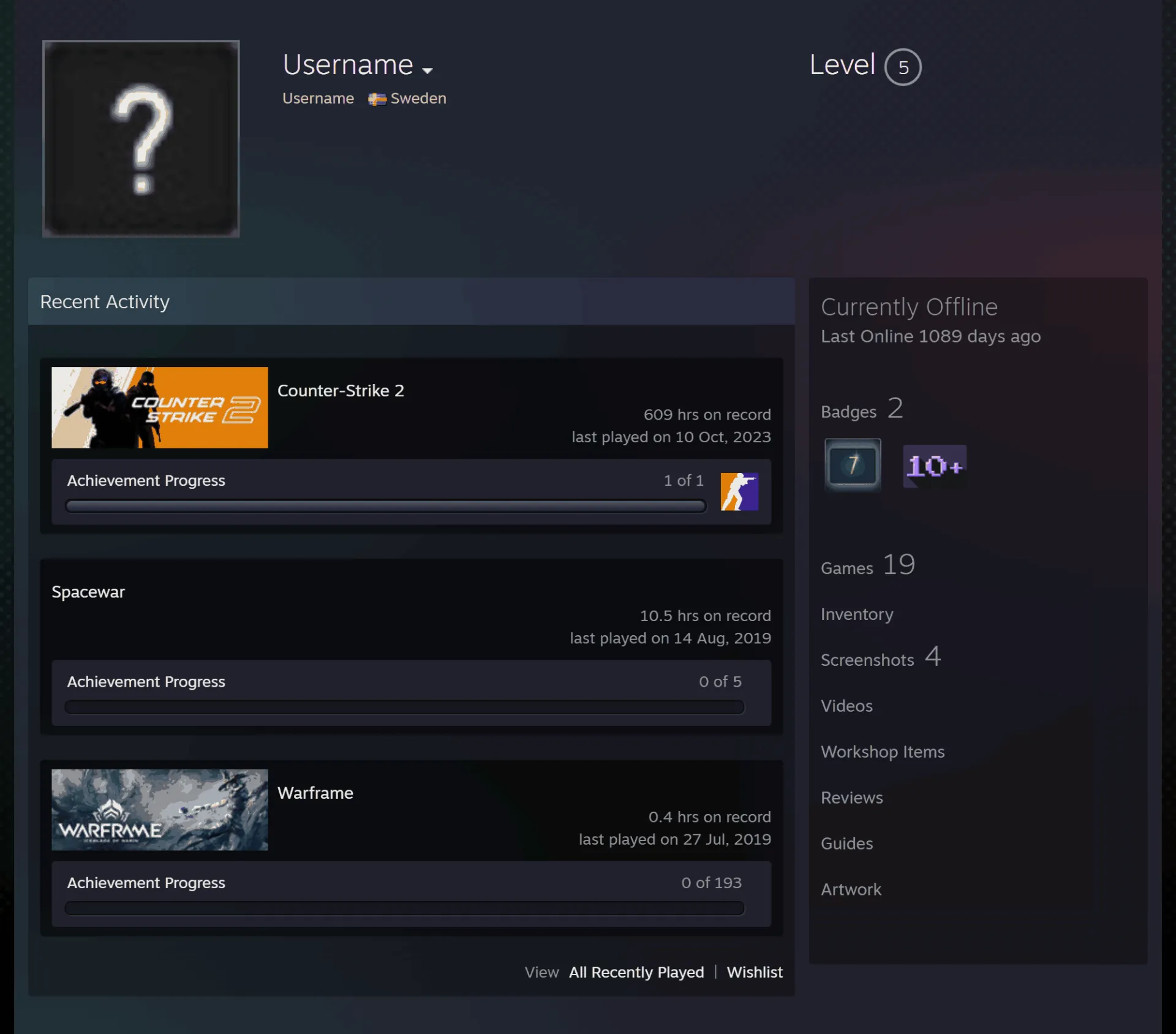The height and width of the screenshot is (1034, 1176).
Task: Click the Warframe achievement progress bar
Action: 405,908
